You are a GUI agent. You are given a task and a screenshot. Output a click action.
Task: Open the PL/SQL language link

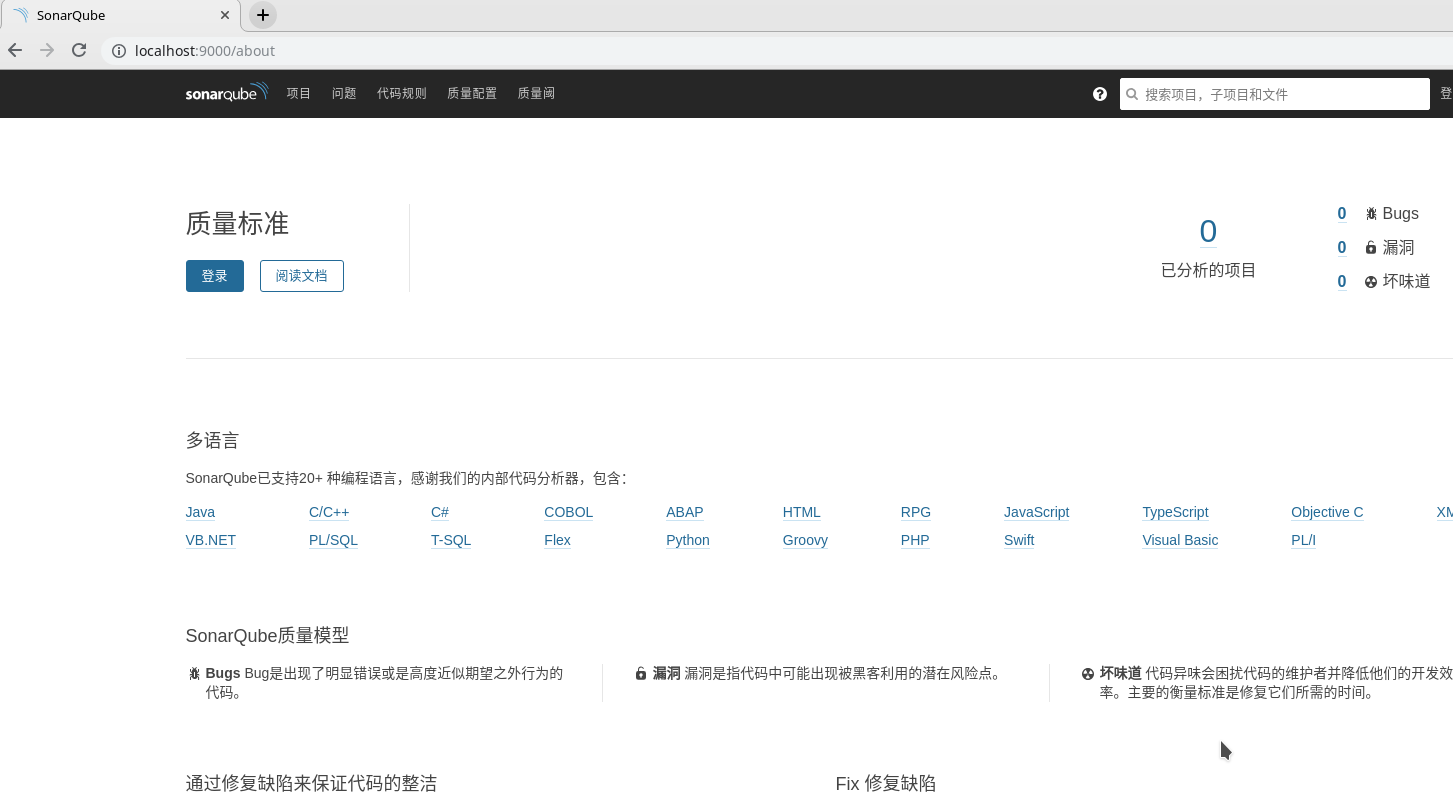click(333, 540)
